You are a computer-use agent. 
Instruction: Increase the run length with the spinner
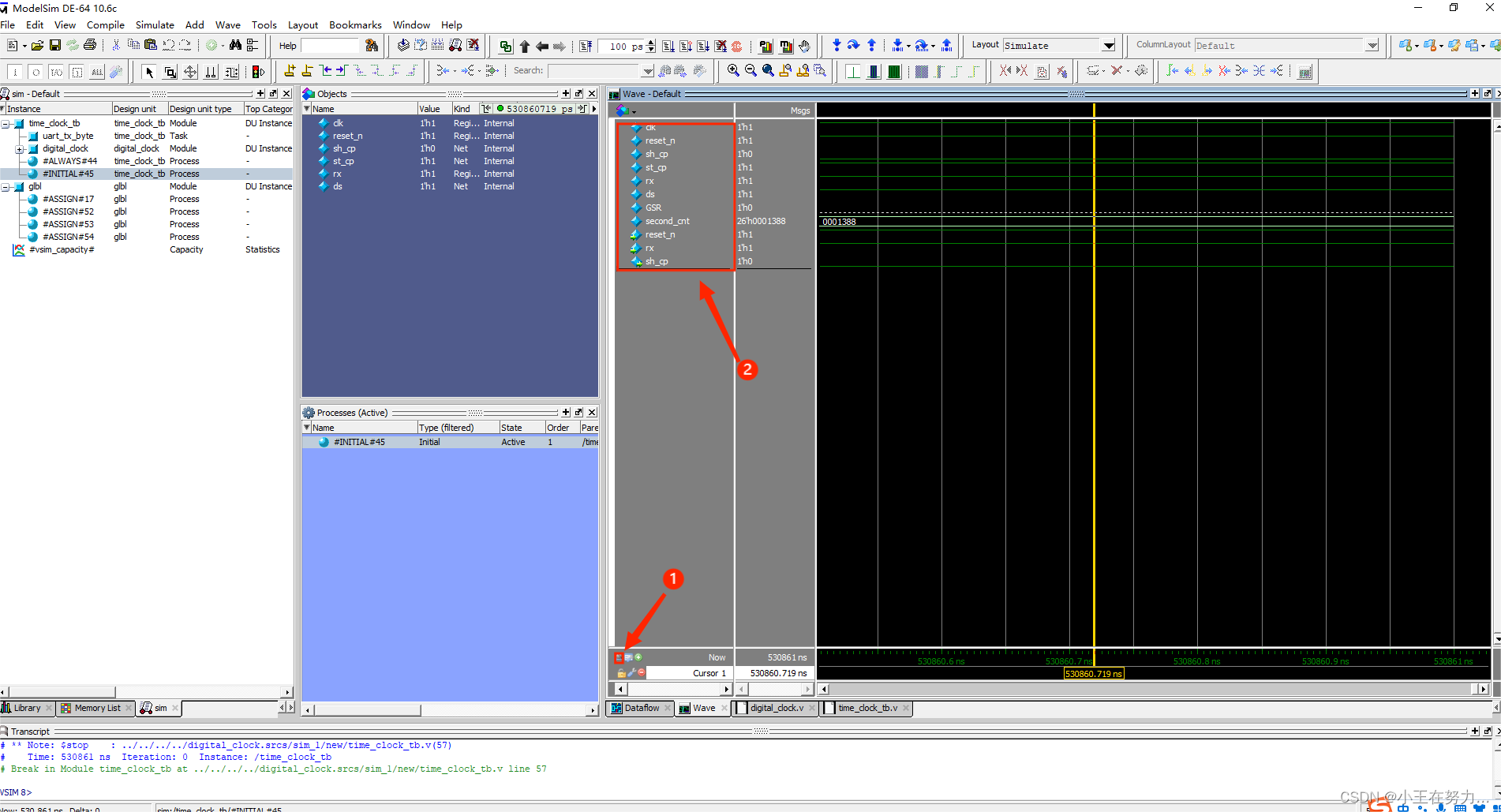click(650, 43)
